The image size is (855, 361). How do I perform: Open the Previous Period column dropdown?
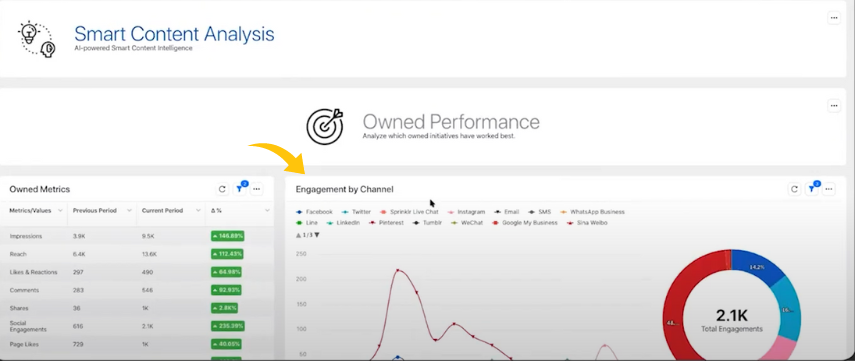click(129, 210)
